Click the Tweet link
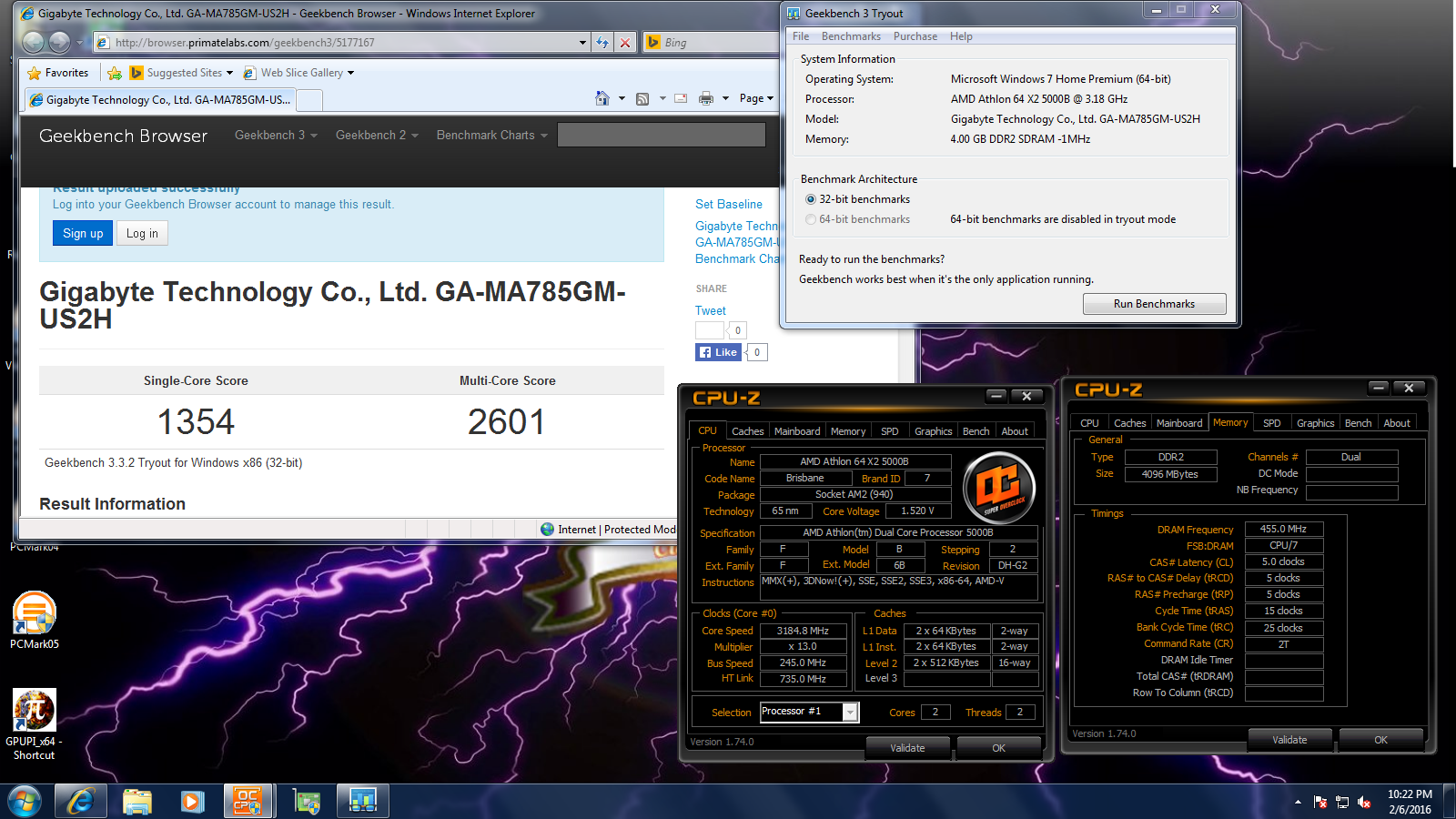Image resolution: width=1456 pixels, height=819 pixels. coord(711,310)
